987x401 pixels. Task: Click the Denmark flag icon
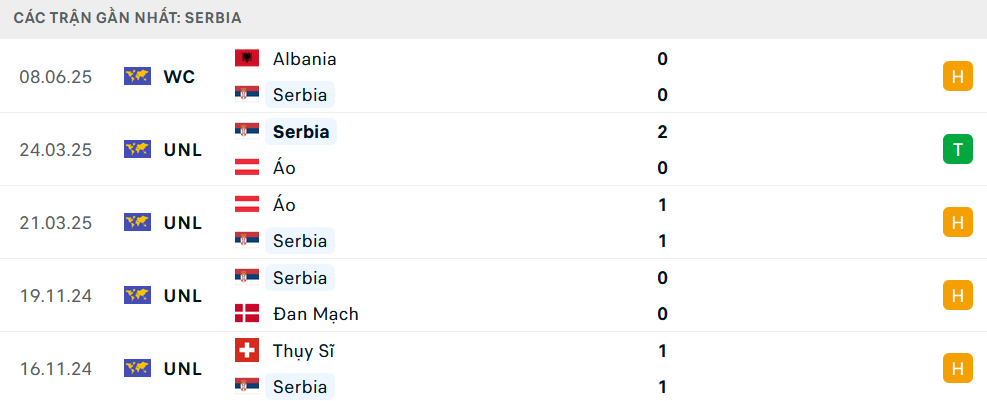click(247, 313)
